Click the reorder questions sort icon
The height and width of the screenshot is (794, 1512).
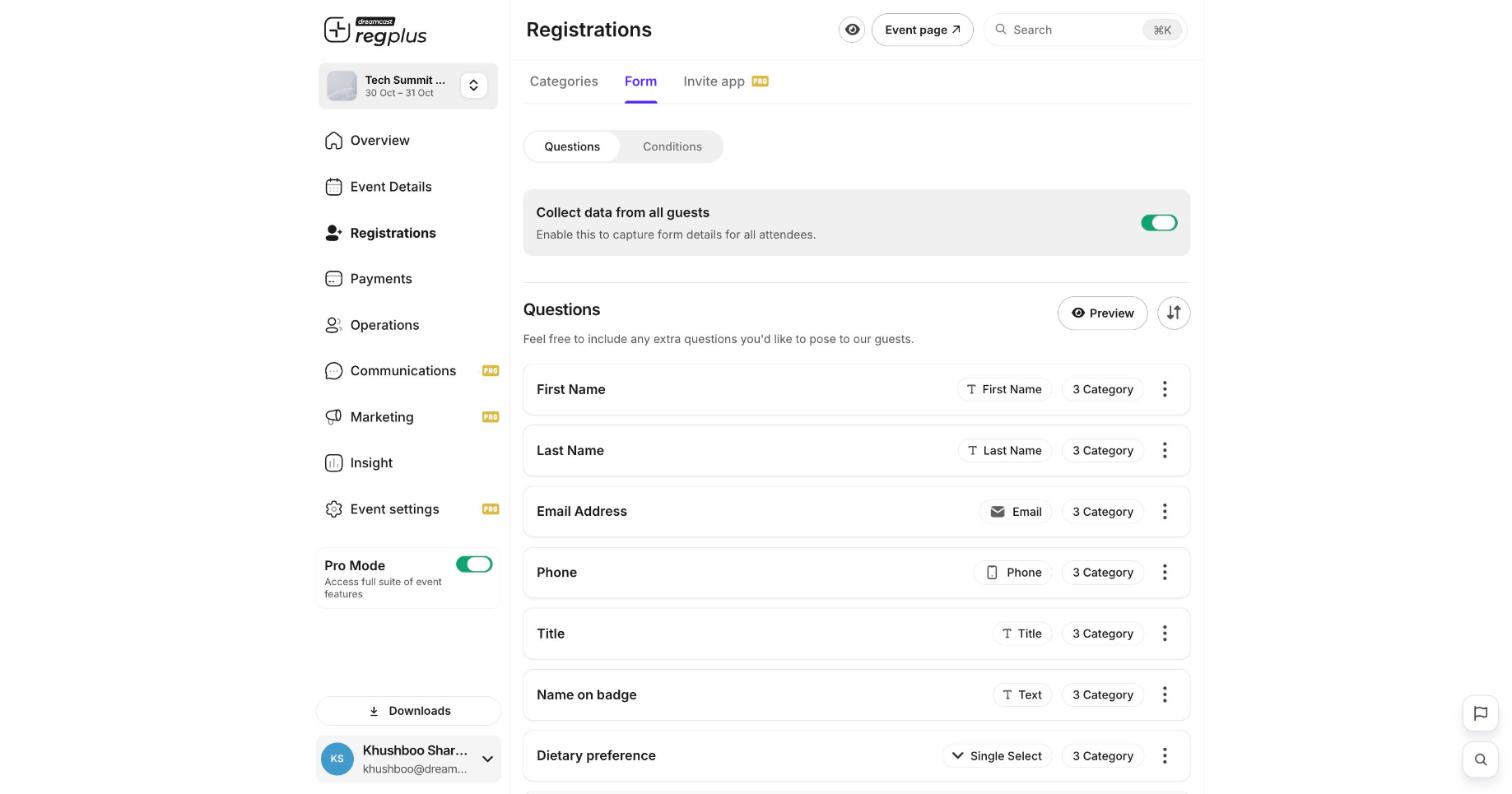coord(1173,313)
